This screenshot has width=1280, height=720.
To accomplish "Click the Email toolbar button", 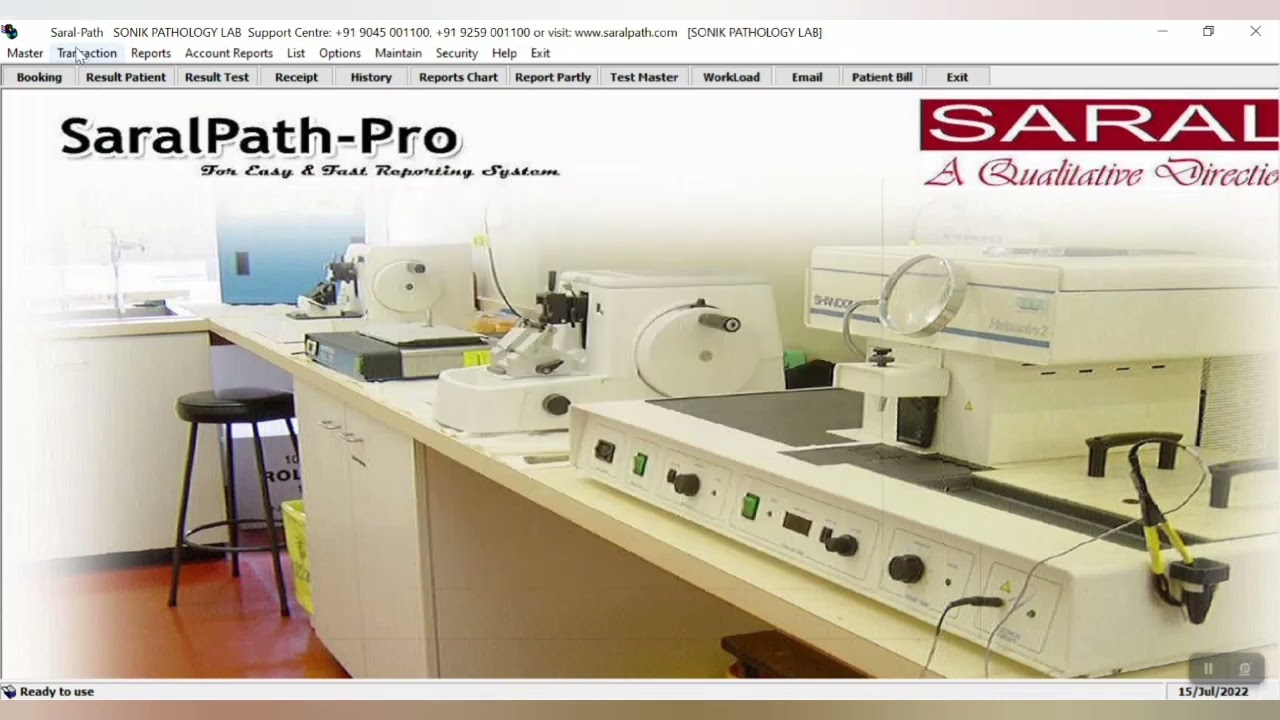I will point(807,77).
